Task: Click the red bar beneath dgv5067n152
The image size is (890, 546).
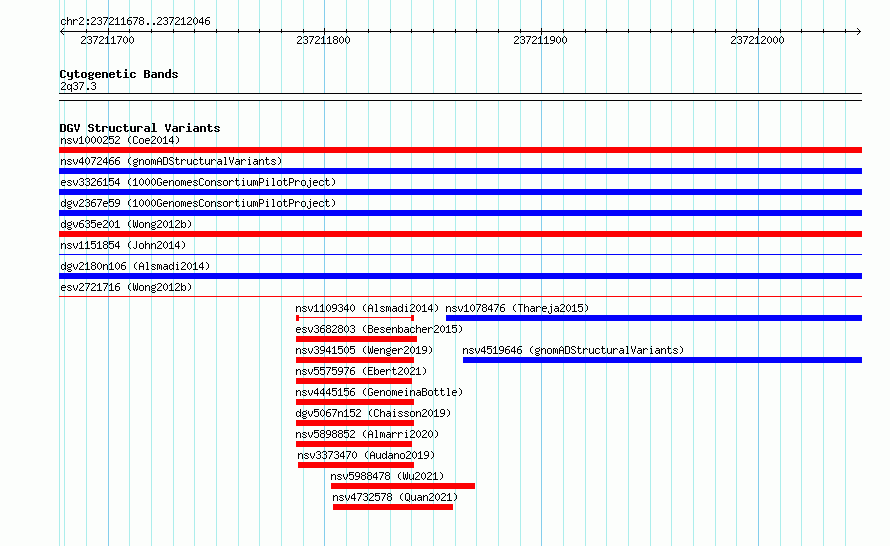Action: click(x=355, y=423)
